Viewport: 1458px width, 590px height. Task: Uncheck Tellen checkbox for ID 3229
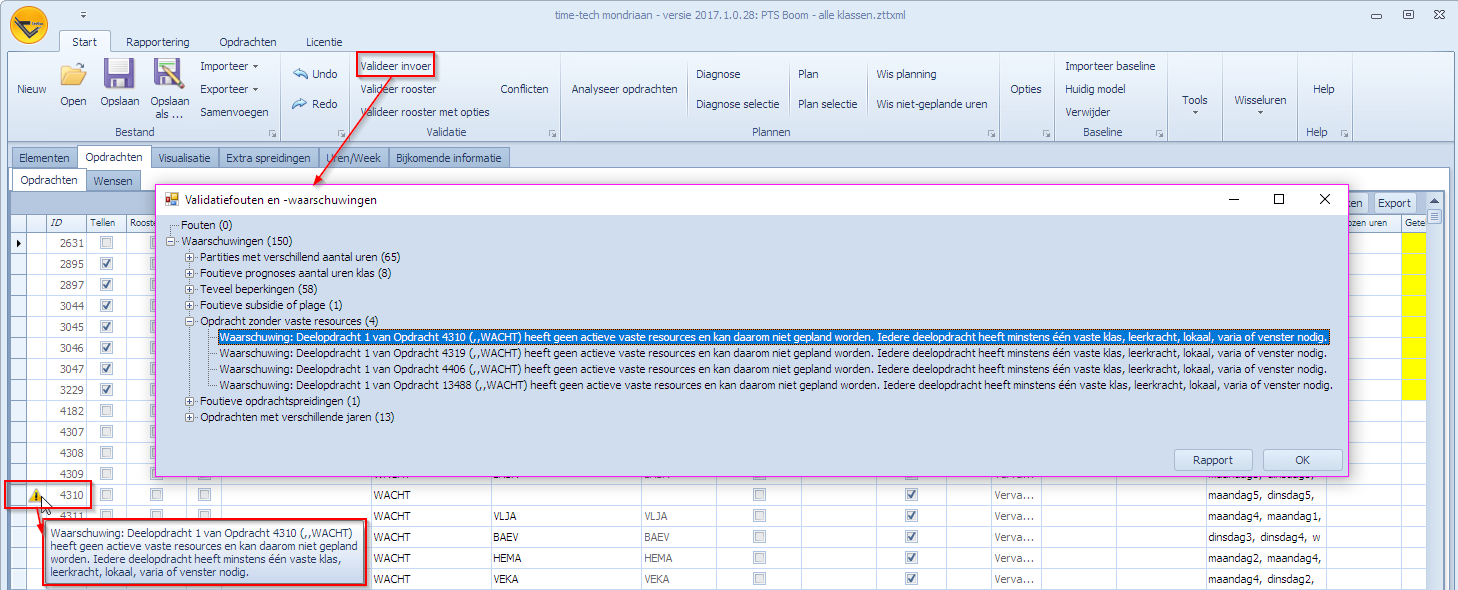click(106, 390)
